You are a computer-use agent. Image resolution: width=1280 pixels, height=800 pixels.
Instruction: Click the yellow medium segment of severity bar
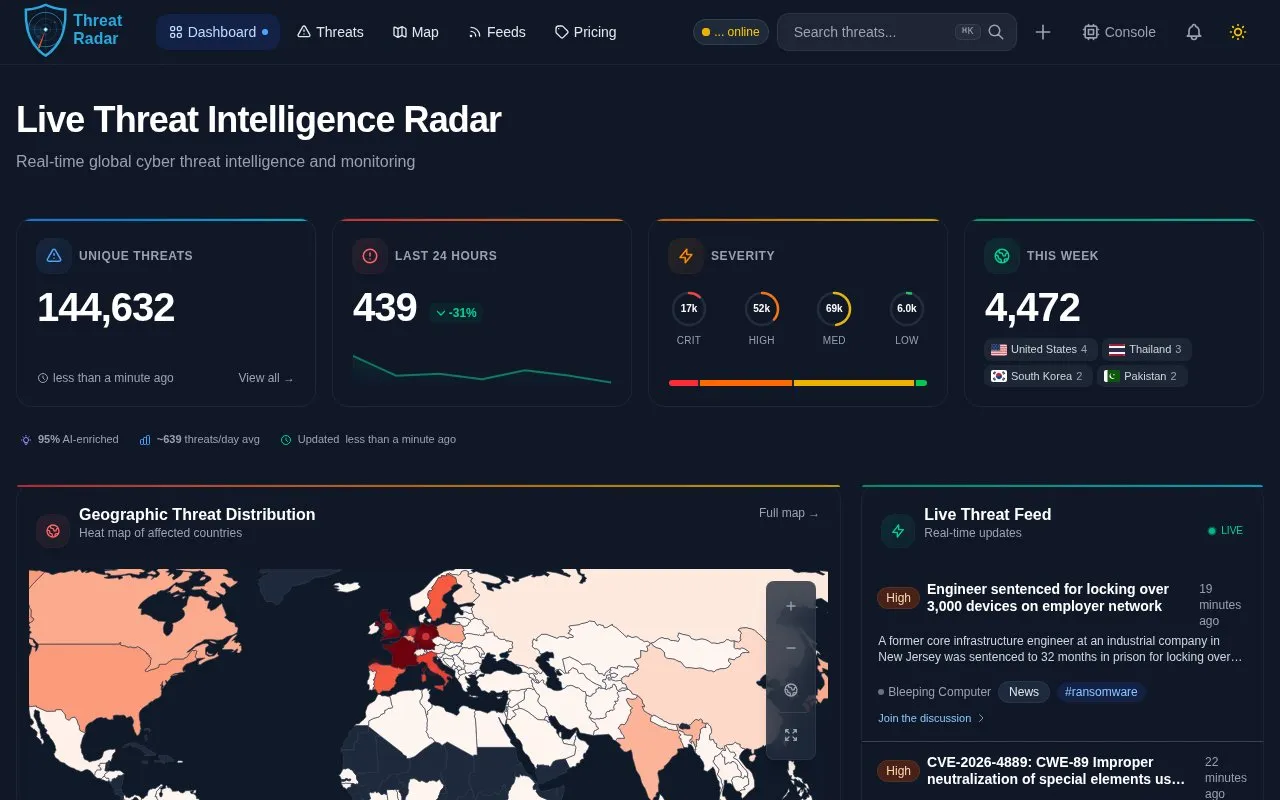[x=854, y=383]
